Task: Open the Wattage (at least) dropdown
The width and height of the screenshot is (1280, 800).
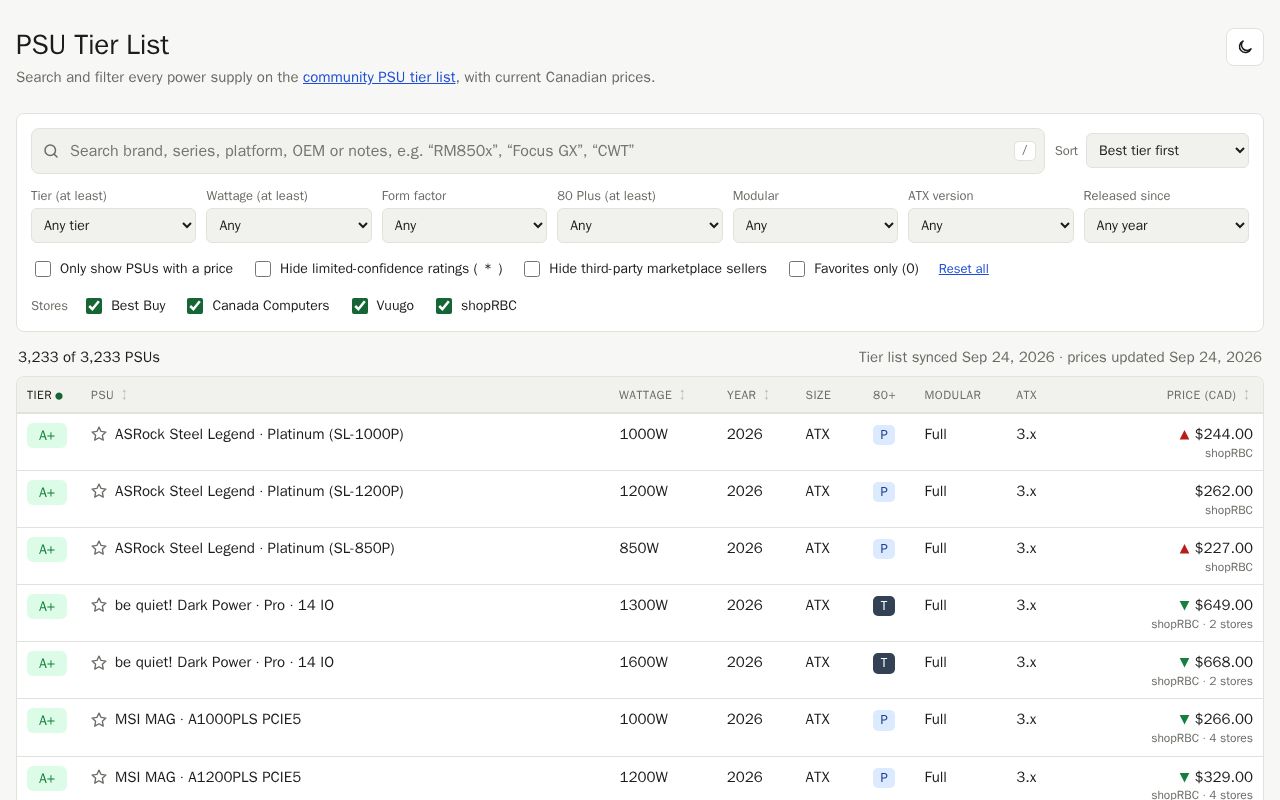Action: click(x=289, y=225)
